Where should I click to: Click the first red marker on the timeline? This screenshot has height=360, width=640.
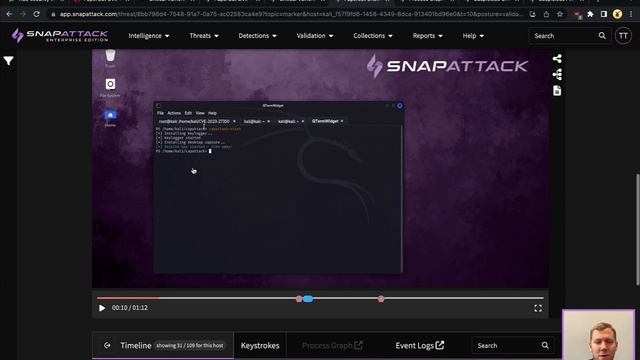[x=299, y=299]
